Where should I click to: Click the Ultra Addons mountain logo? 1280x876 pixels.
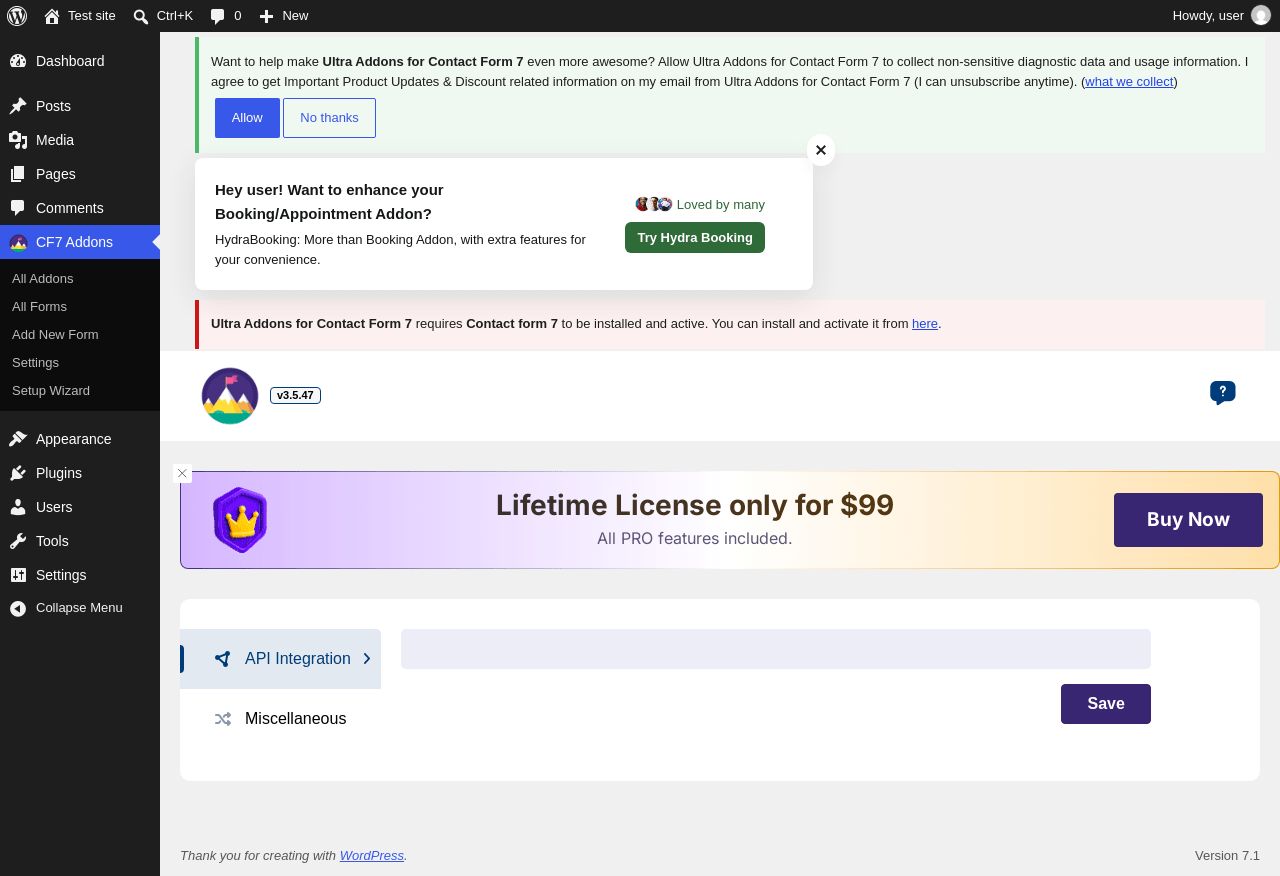[x=230, y=396]
